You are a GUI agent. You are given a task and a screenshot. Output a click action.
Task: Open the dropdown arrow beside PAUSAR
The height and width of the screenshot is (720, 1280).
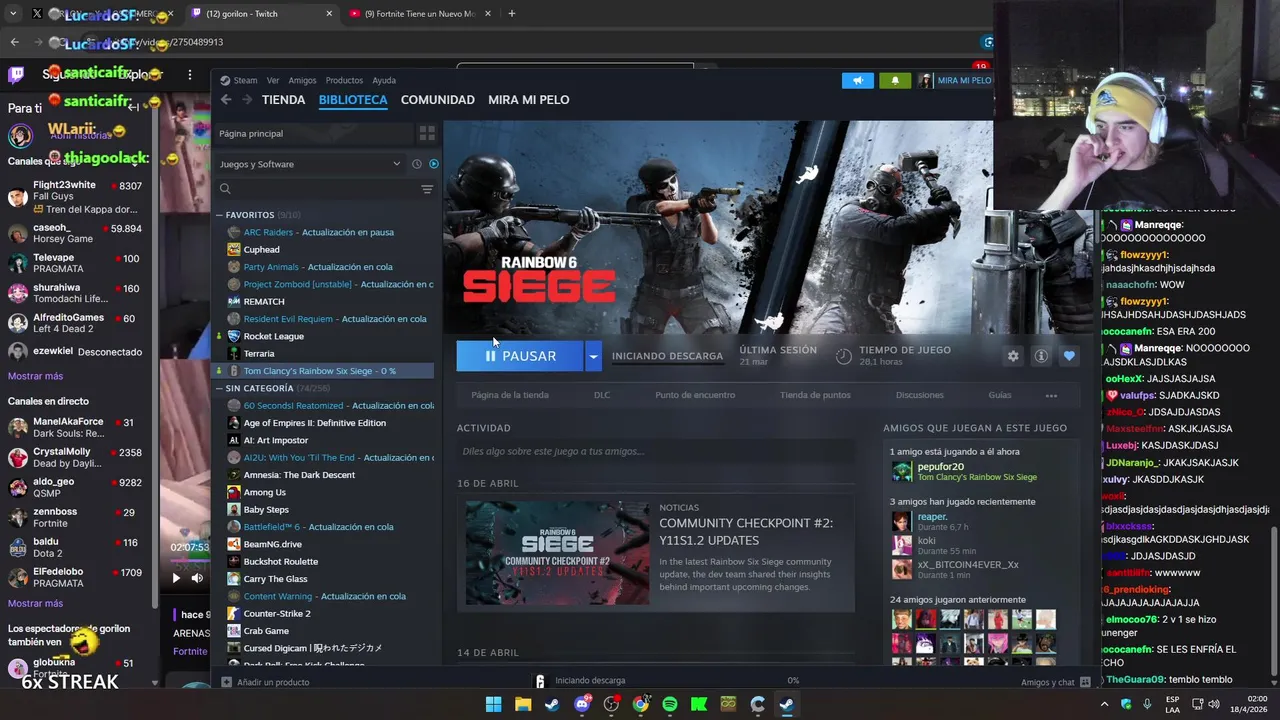tap(593, 356)
